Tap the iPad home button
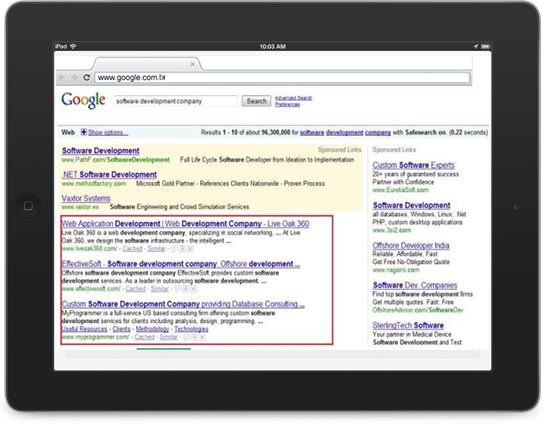545x425 pixels. (x=29, y=206)
